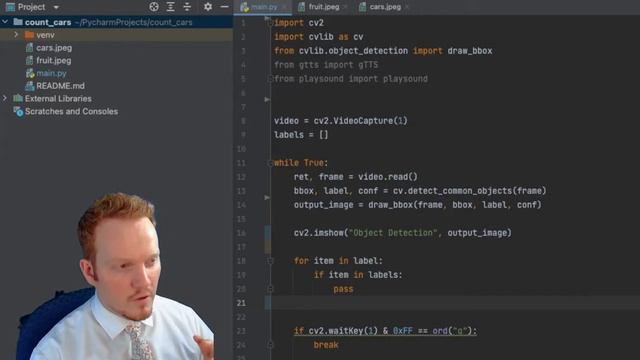This screenshot has height=360, width=640.
Task: Click "cv2.waitKey(1)" on line 23
Action: coord(343,331)
